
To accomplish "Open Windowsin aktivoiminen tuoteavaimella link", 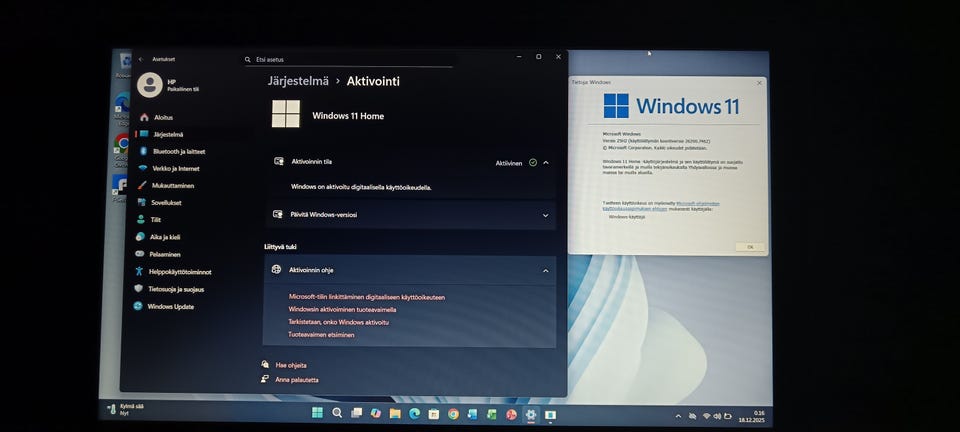I will pyautogui.click(x=342, y=310).
